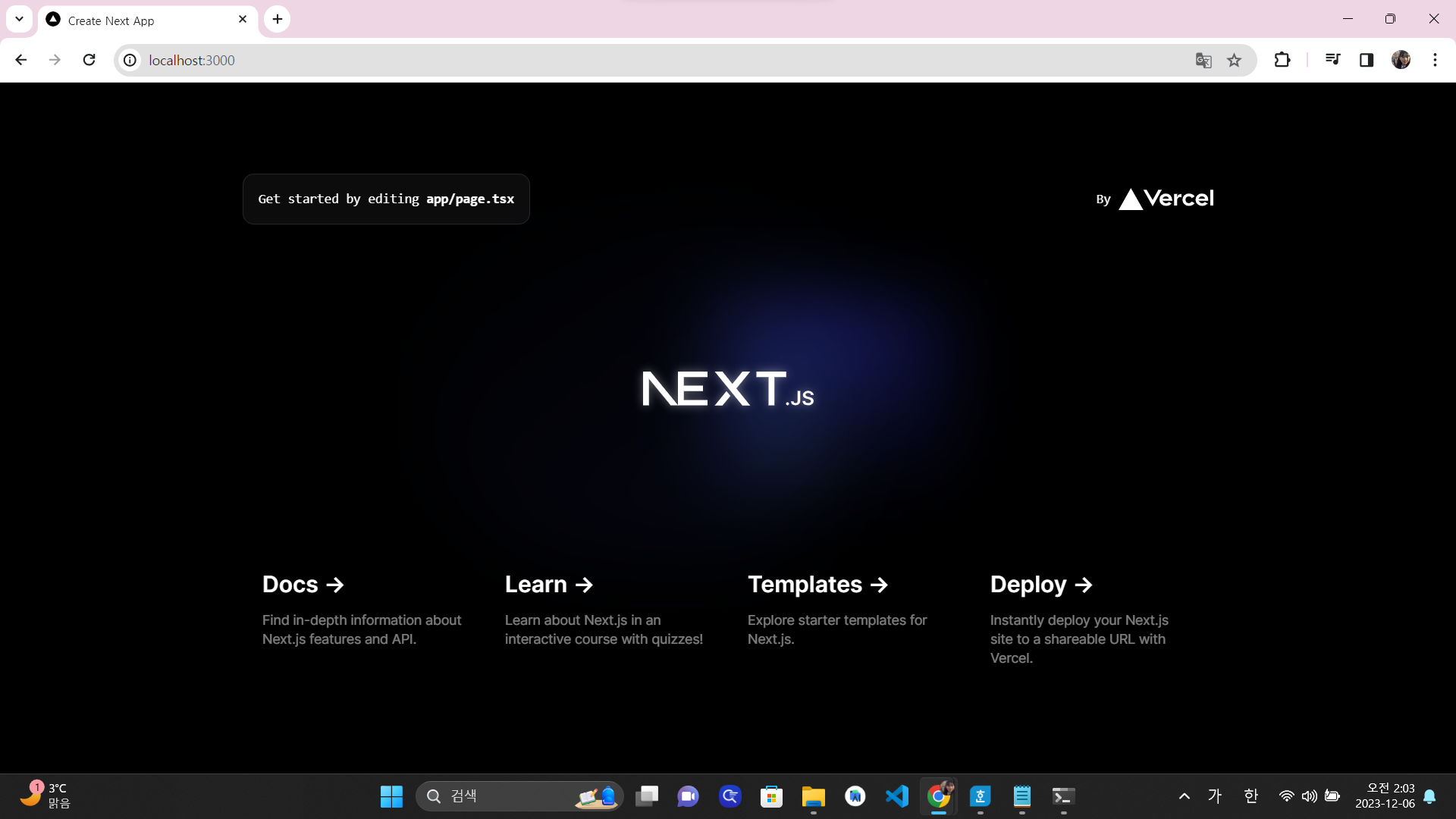Screen dimensions: 1456x819
Task: Launch Visual Studio Code from taskbar
Action: (x=897, y=796)
